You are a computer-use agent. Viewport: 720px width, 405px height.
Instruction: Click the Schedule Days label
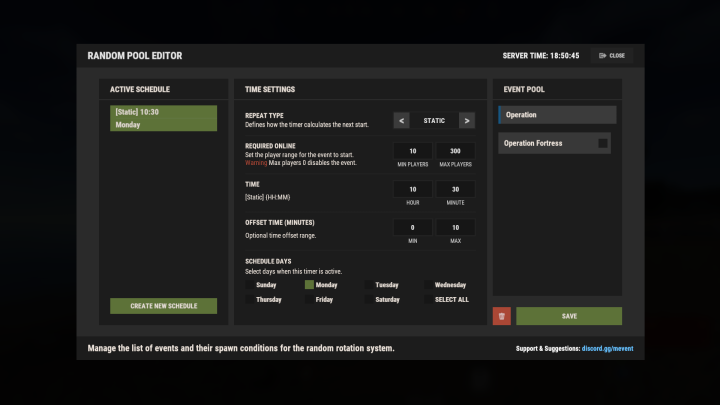coord(268,261)
